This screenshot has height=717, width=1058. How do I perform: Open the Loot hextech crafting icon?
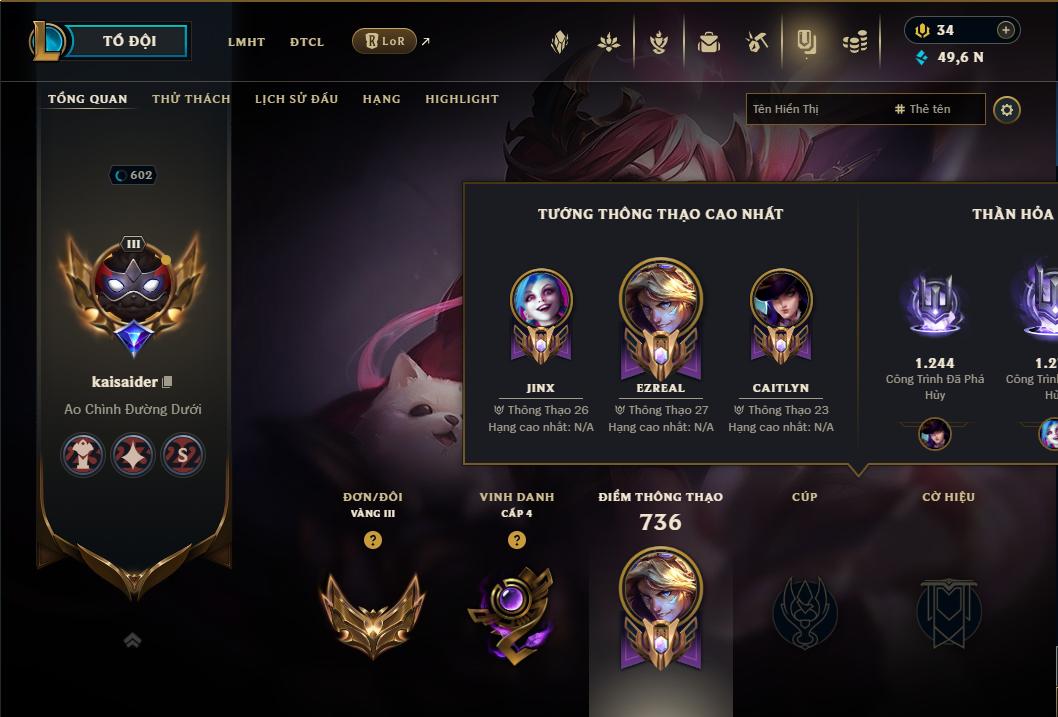click(x=757, y=42)
